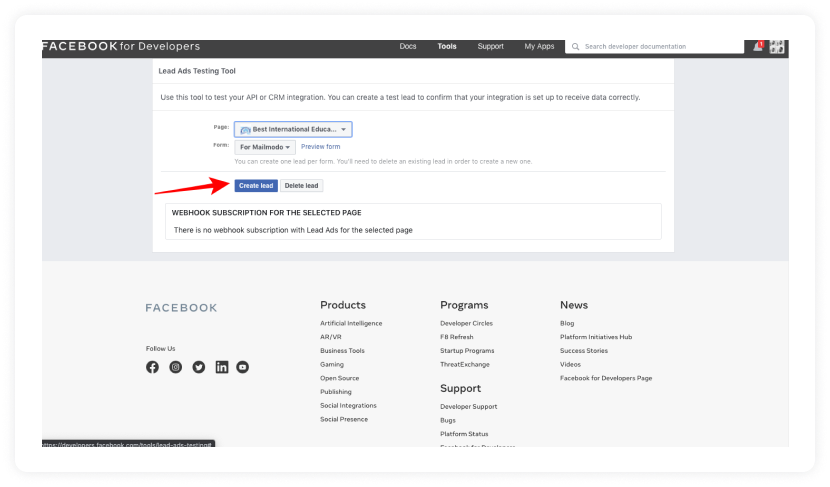This screenshot has height=487, width=830.
Task: Open the Publishing link
Action: coord(336,392)
